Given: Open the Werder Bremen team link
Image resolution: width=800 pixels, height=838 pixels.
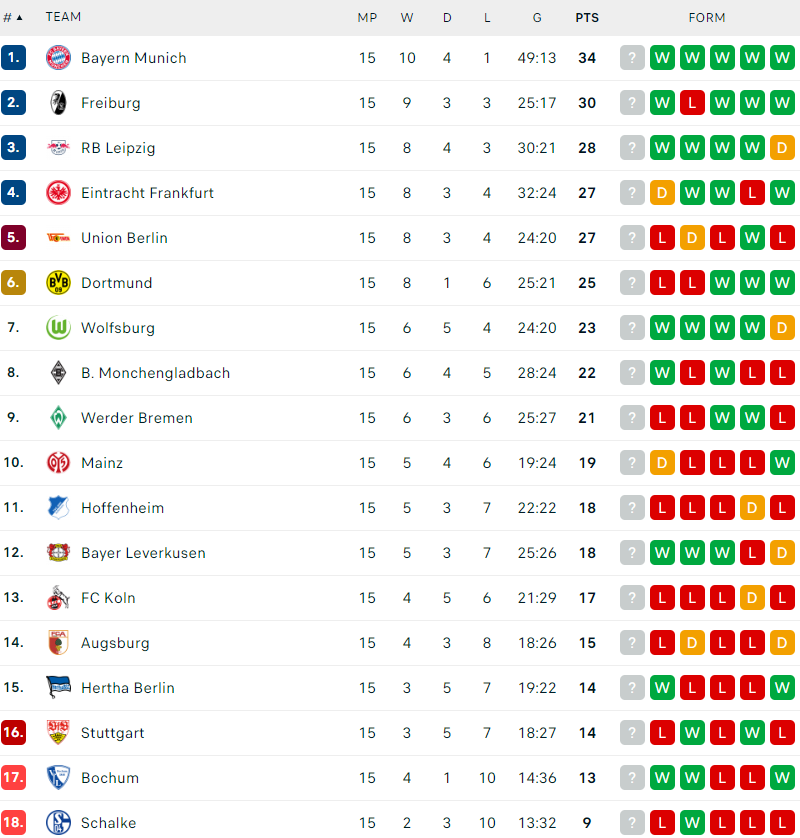Looking at the screenshot, I should 137,418.
